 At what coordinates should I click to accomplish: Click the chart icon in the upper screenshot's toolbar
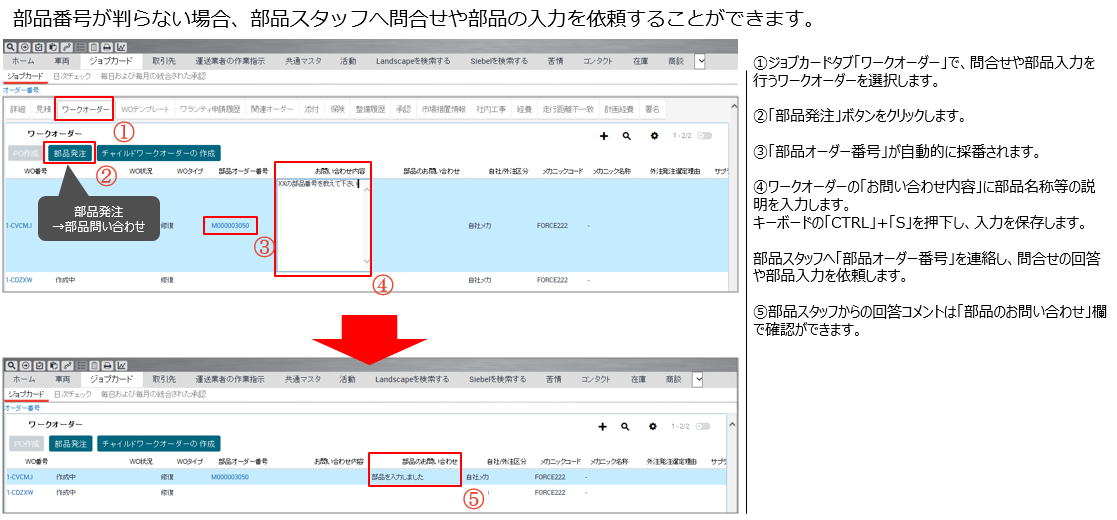(x=121, y=47)
